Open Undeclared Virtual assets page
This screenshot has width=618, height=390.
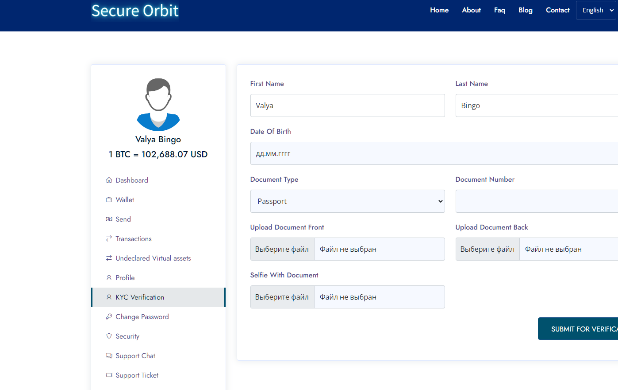click(158, 258)
